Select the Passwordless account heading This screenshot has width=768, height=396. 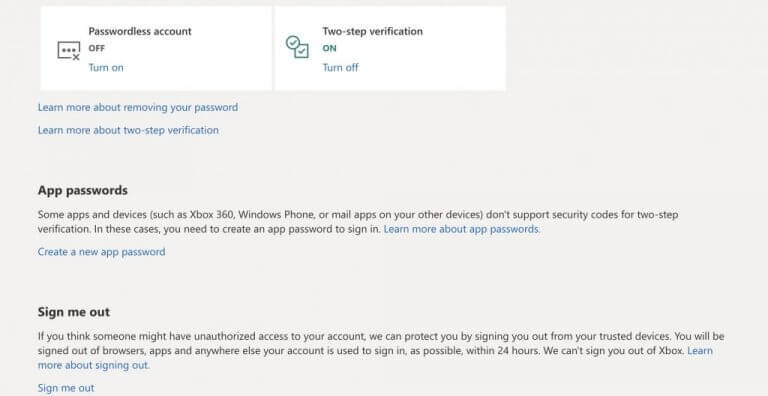point(140,31)
